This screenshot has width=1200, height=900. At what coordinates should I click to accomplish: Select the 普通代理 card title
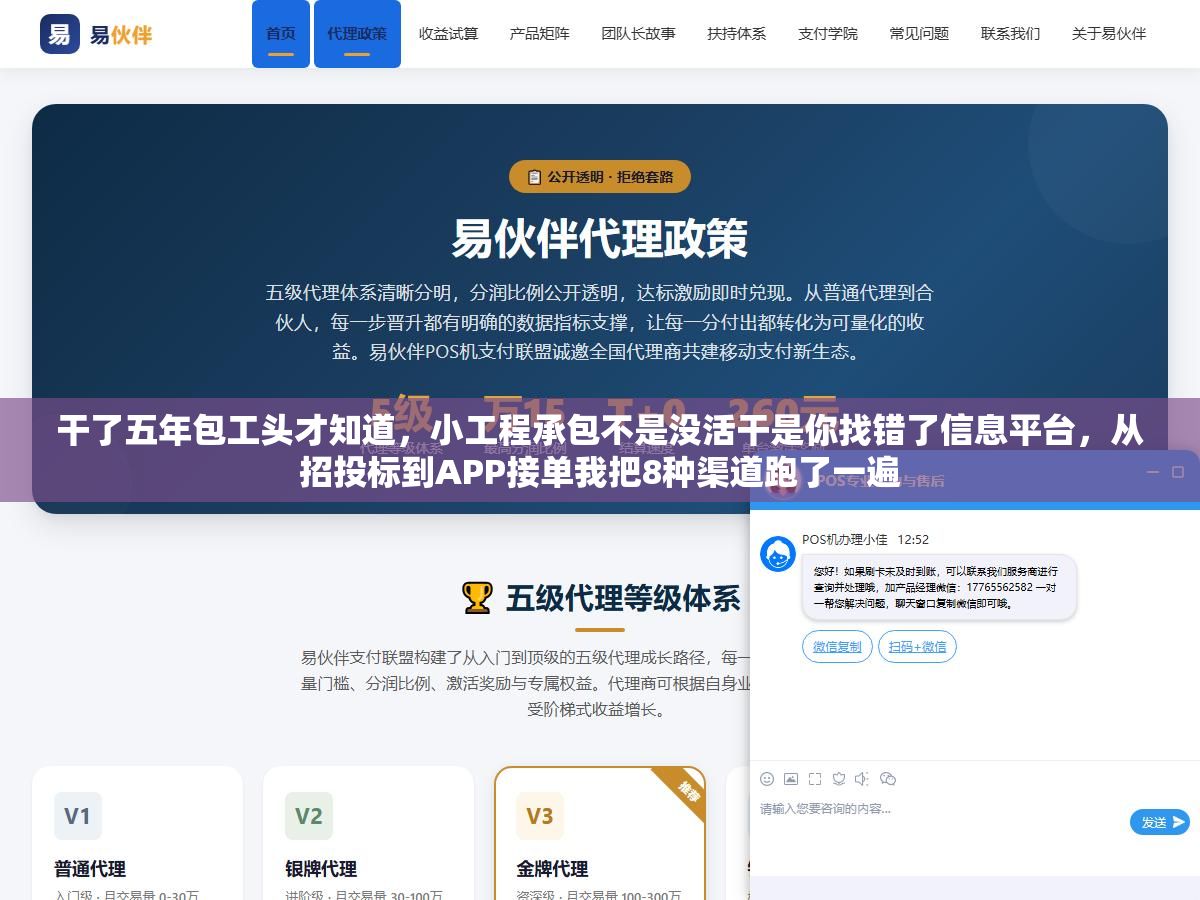click(x=90, y=869)
